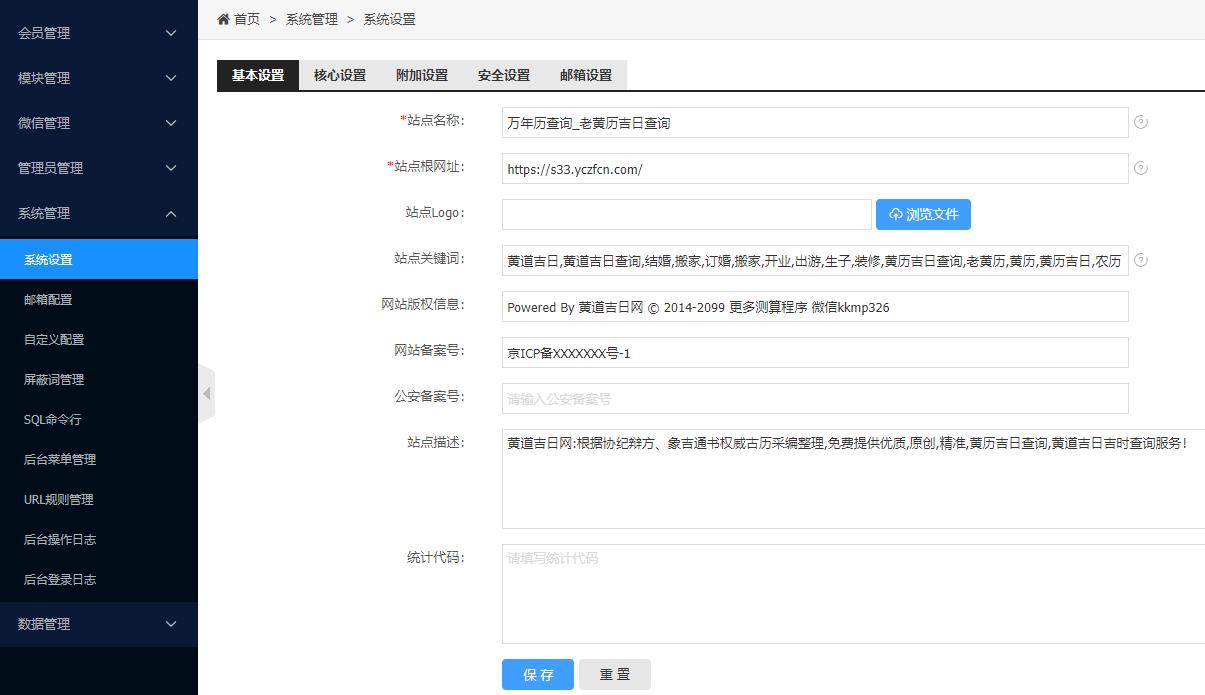Click help icon beside 站点名称 field
Screen dimensions: 1205x695
tap(1141, 123)
